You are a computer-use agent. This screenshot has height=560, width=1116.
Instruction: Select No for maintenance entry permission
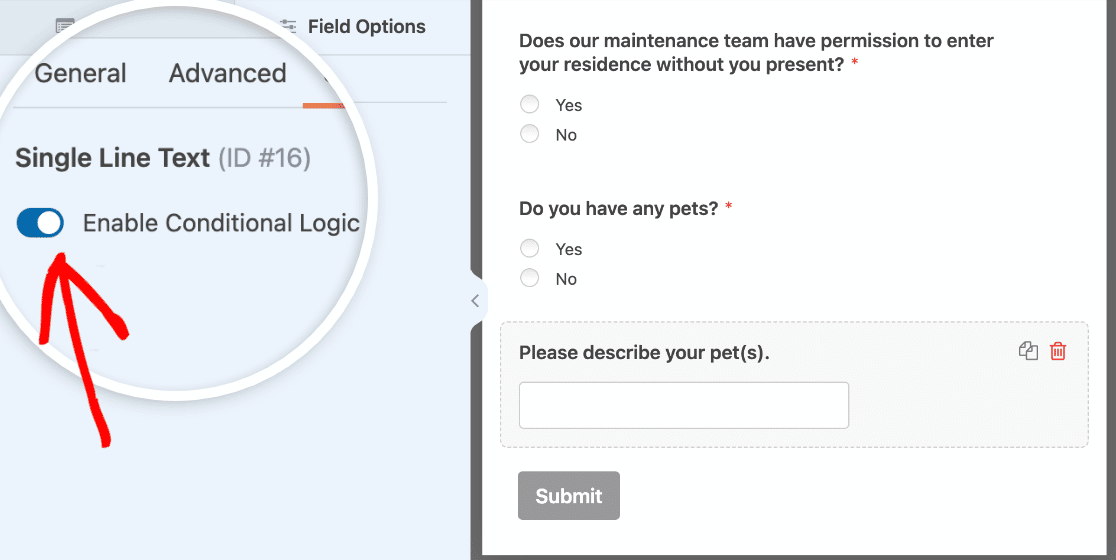[530, 134]
